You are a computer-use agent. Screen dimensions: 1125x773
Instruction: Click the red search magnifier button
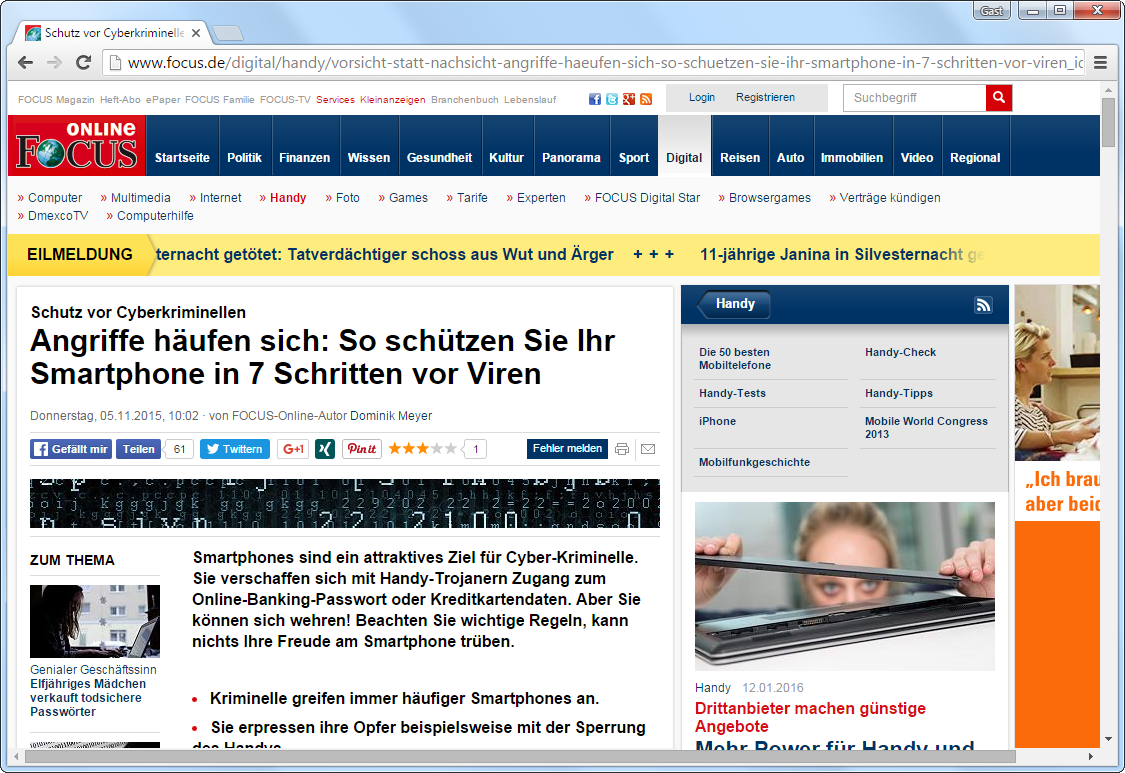pos(998,98)
